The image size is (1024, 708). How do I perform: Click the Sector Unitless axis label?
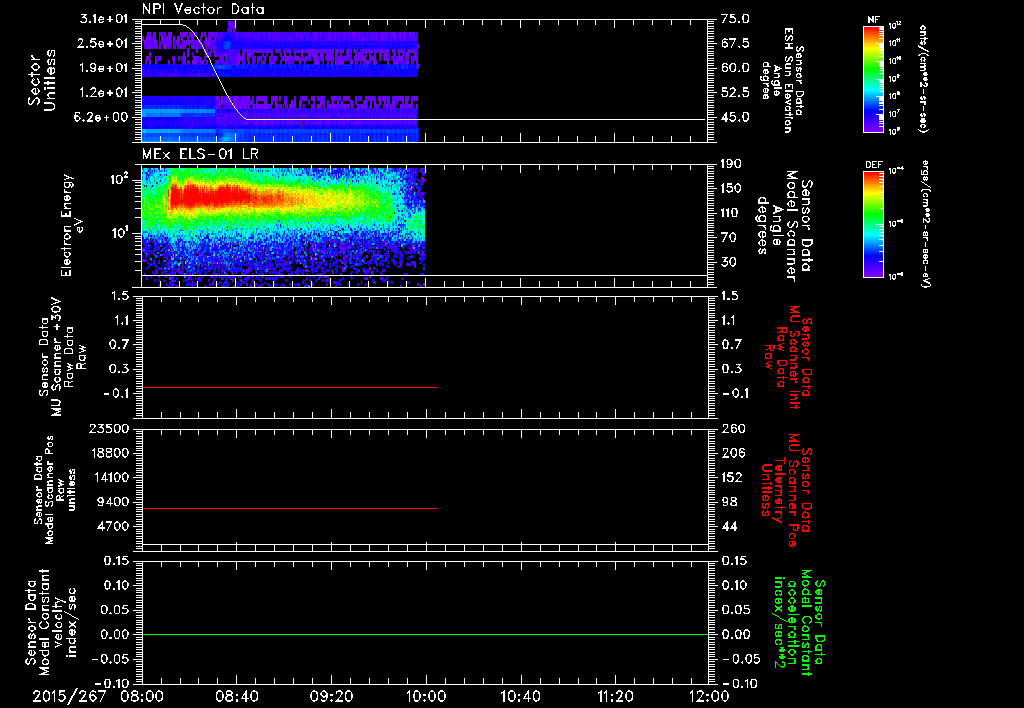(42, 80)
